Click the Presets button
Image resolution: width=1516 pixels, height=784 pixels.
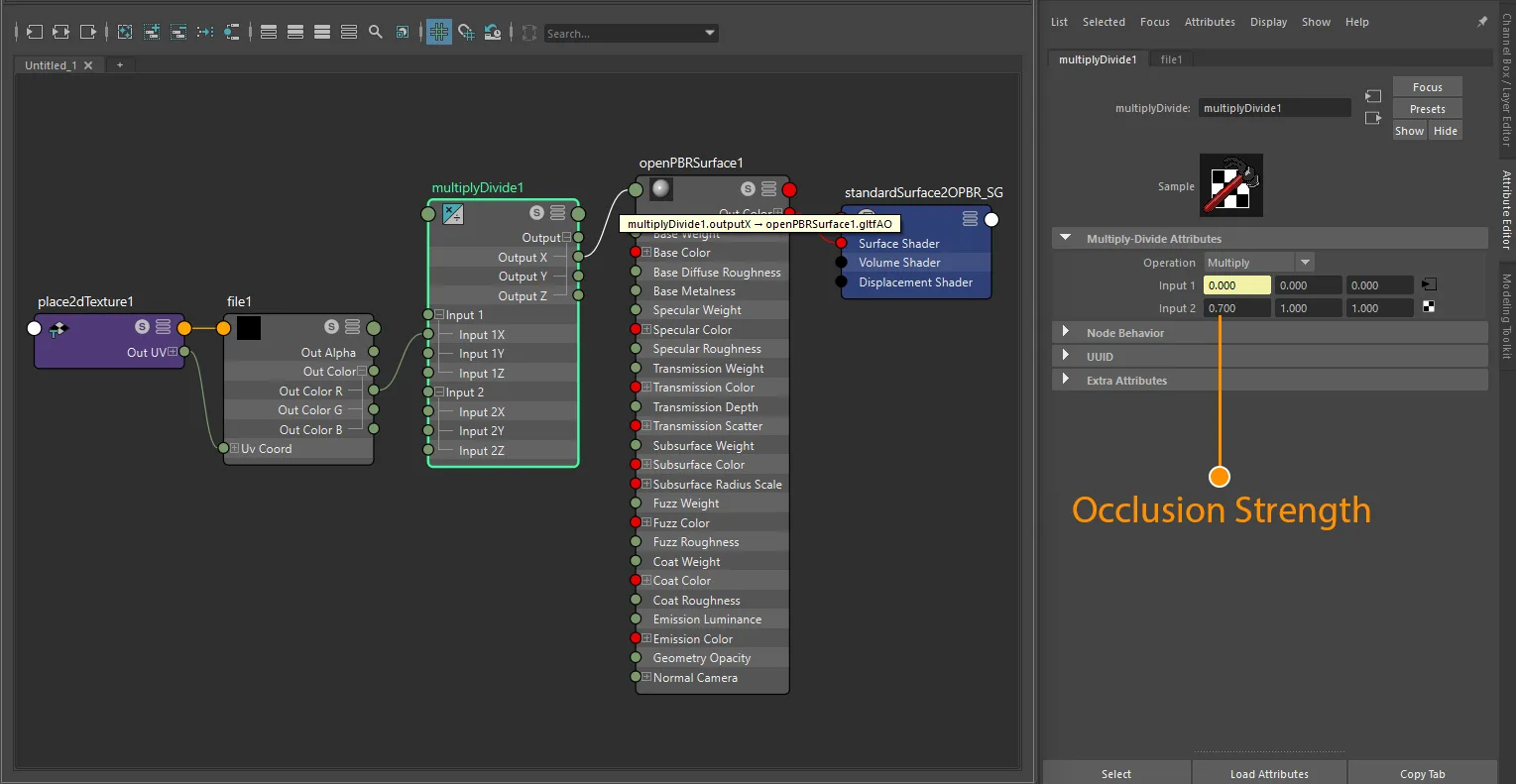click(1428, 109)
